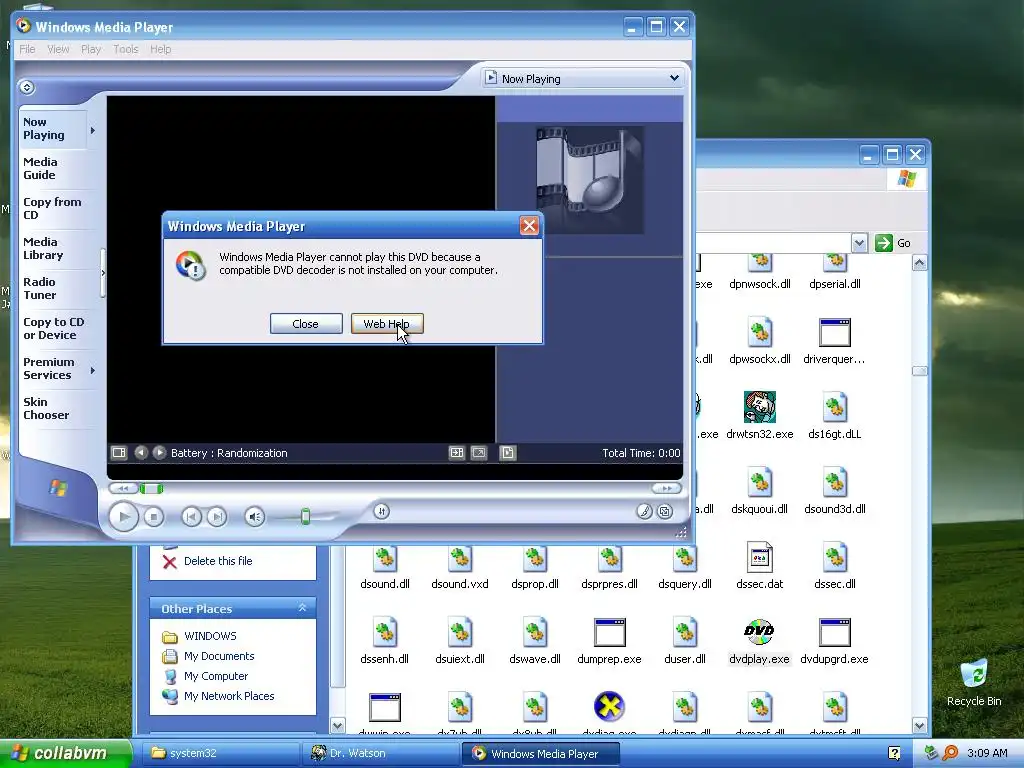The width and height of the screenshot is (1024, 768).
Task: Select ds16gt.dLL file icon
Action: 835,415
